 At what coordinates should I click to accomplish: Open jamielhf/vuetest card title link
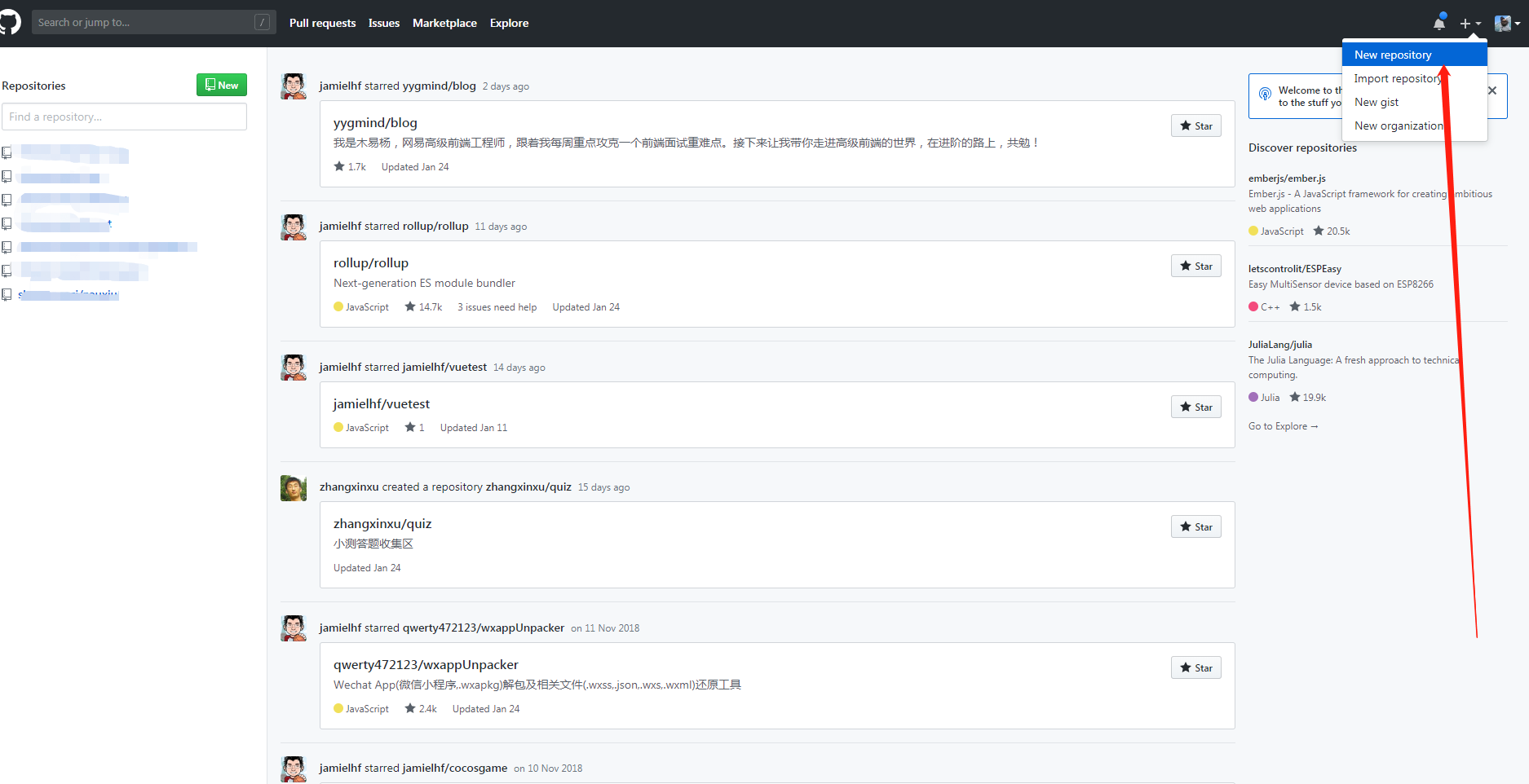[x=382, y=403]
